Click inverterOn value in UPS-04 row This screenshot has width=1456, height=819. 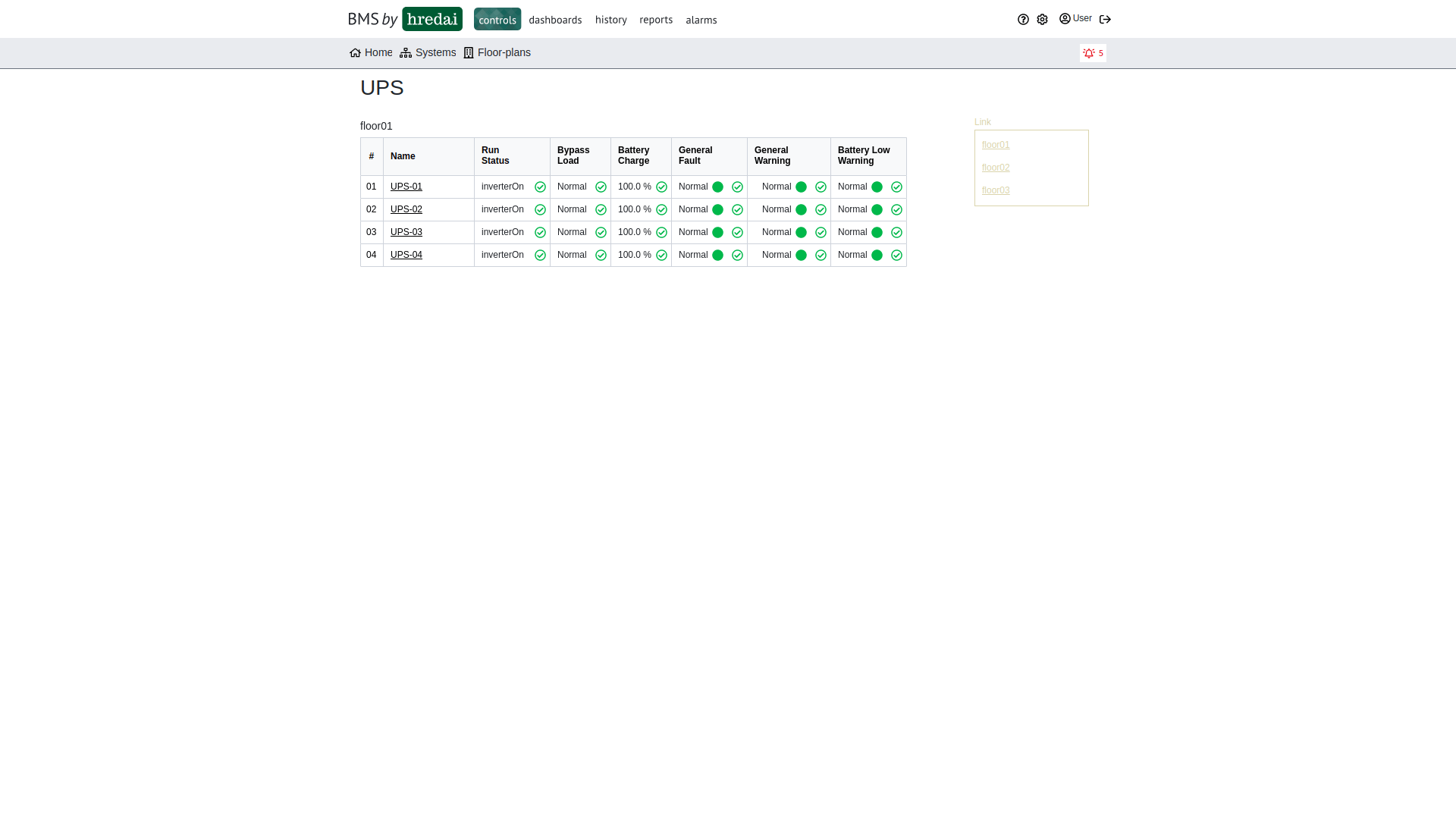tap(503, 255)
